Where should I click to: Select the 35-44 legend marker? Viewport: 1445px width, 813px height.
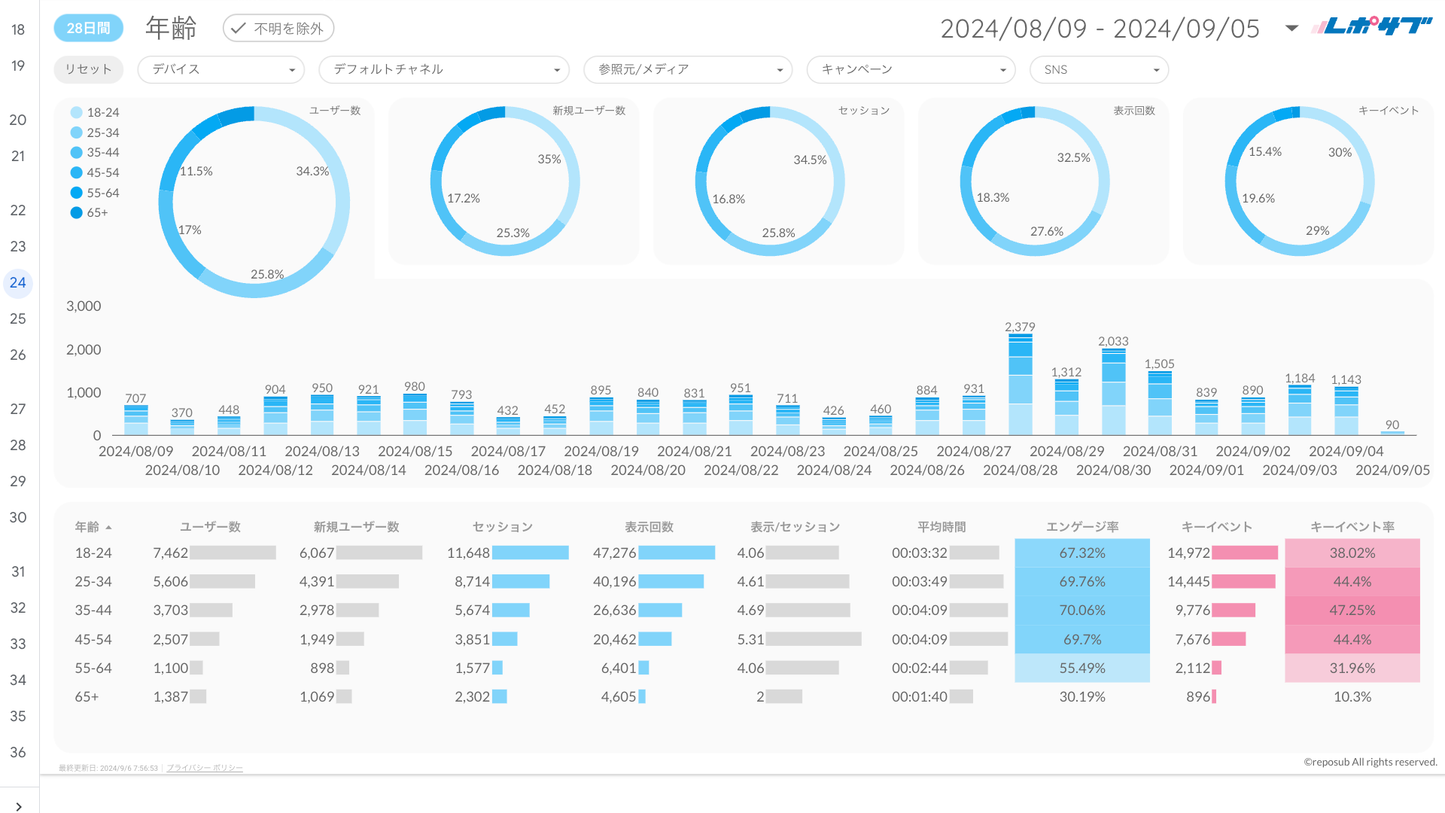coord(77,153)
